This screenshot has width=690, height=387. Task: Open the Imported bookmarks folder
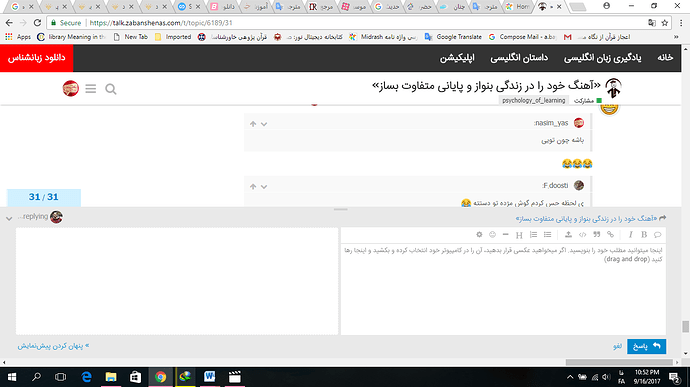[173, 37]
